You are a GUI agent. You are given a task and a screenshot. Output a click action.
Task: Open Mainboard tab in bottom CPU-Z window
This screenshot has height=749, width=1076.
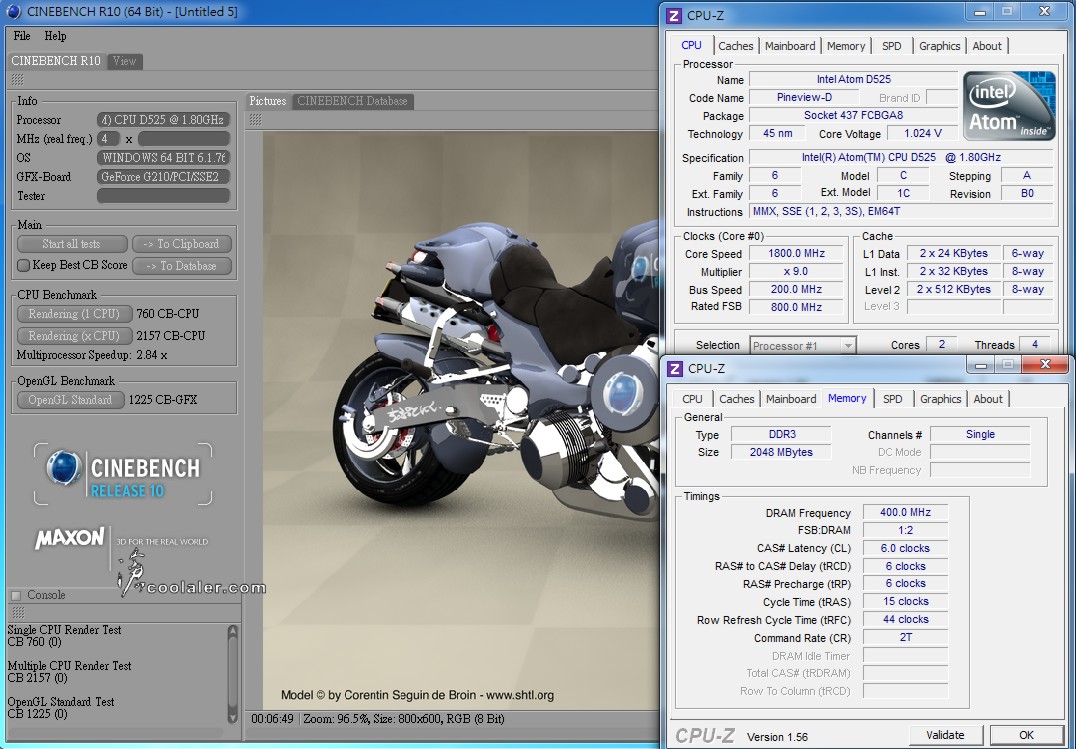791,399
